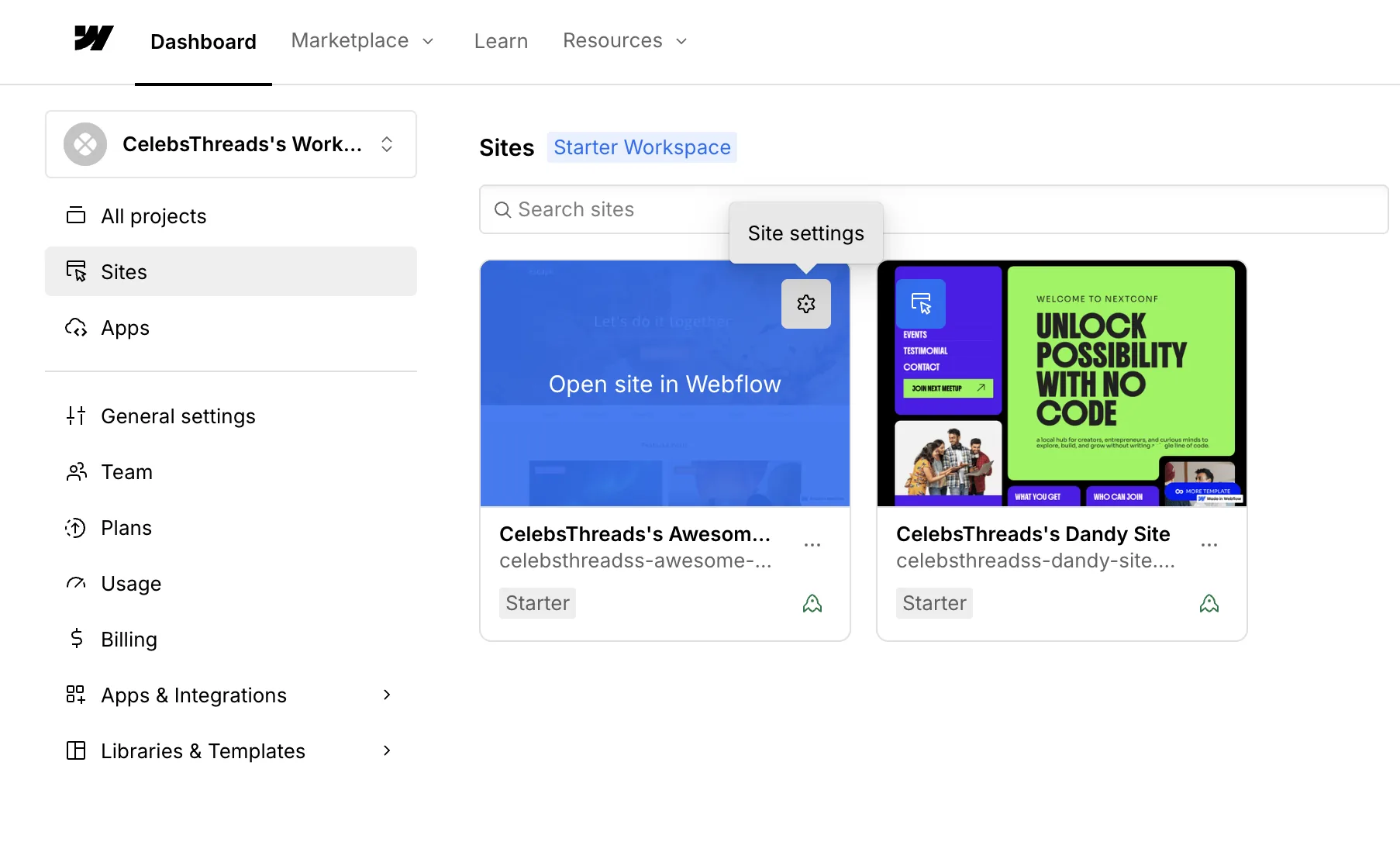Click the celebsthreadss-awesome-... URL text
The width and height of the screenshot is (1400, 845).
[x=636, y=560]
